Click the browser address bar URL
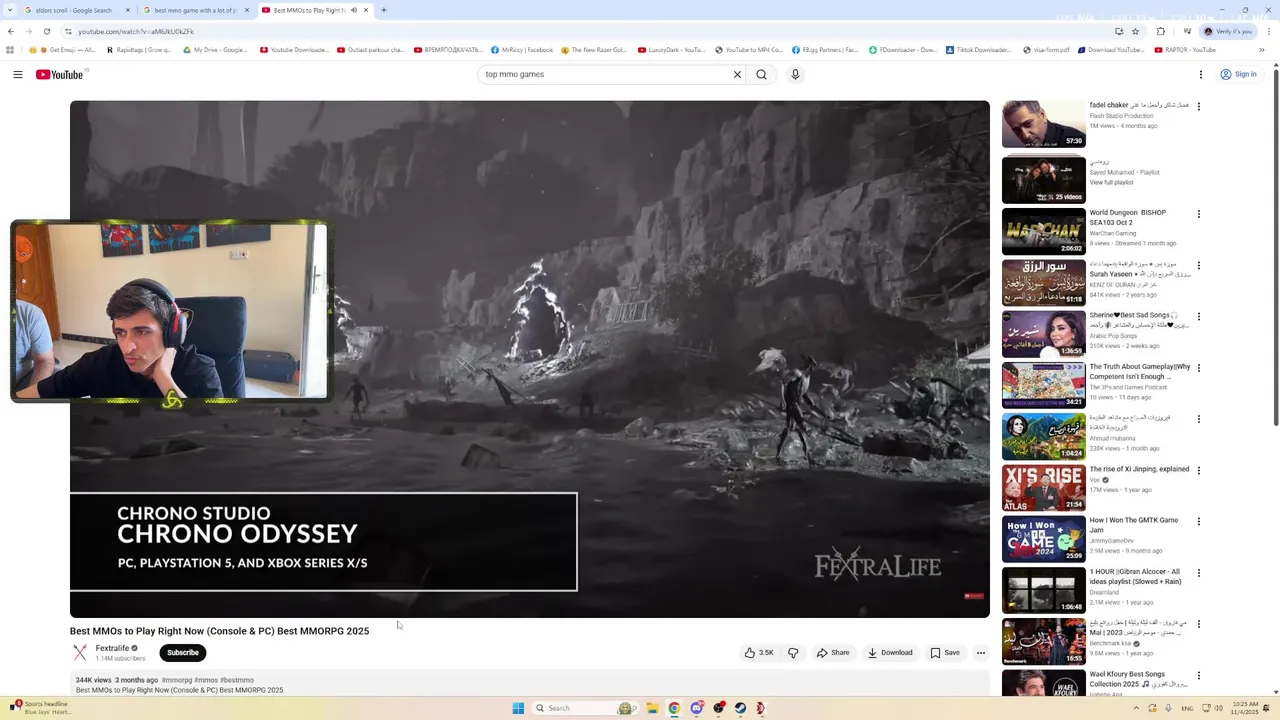1280x720 pixels. click(136, 31)
